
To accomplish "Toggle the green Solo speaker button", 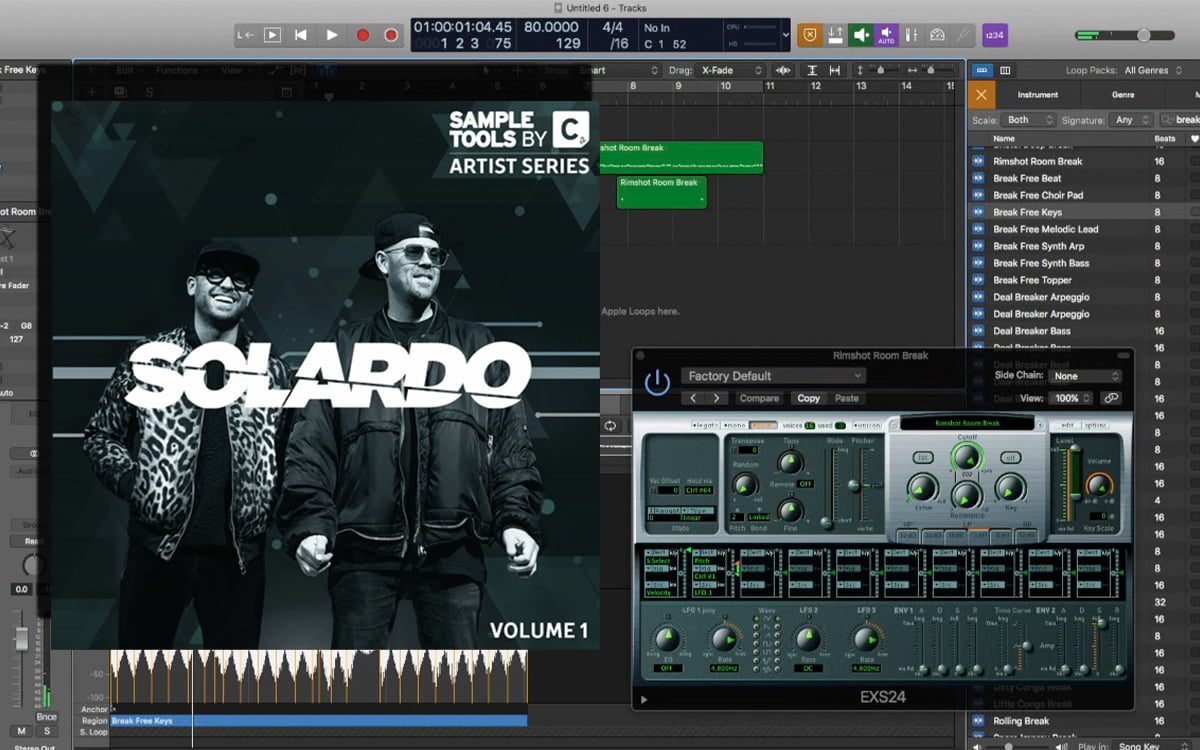I will (860, 35).
